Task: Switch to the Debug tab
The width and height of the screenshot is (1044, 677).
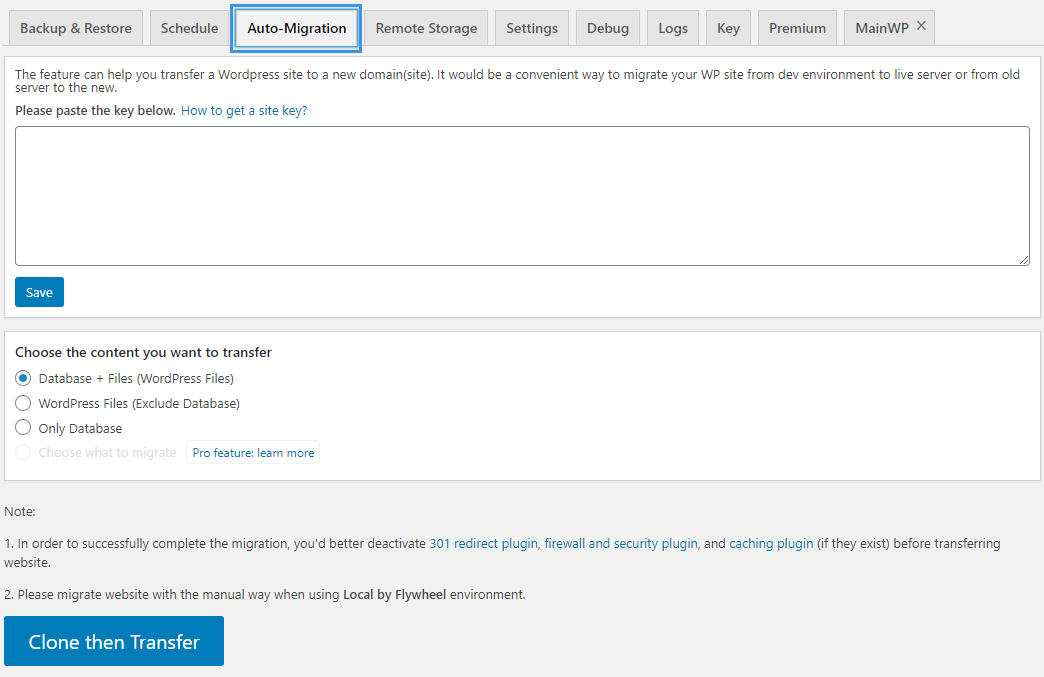Action: (608, 28)
